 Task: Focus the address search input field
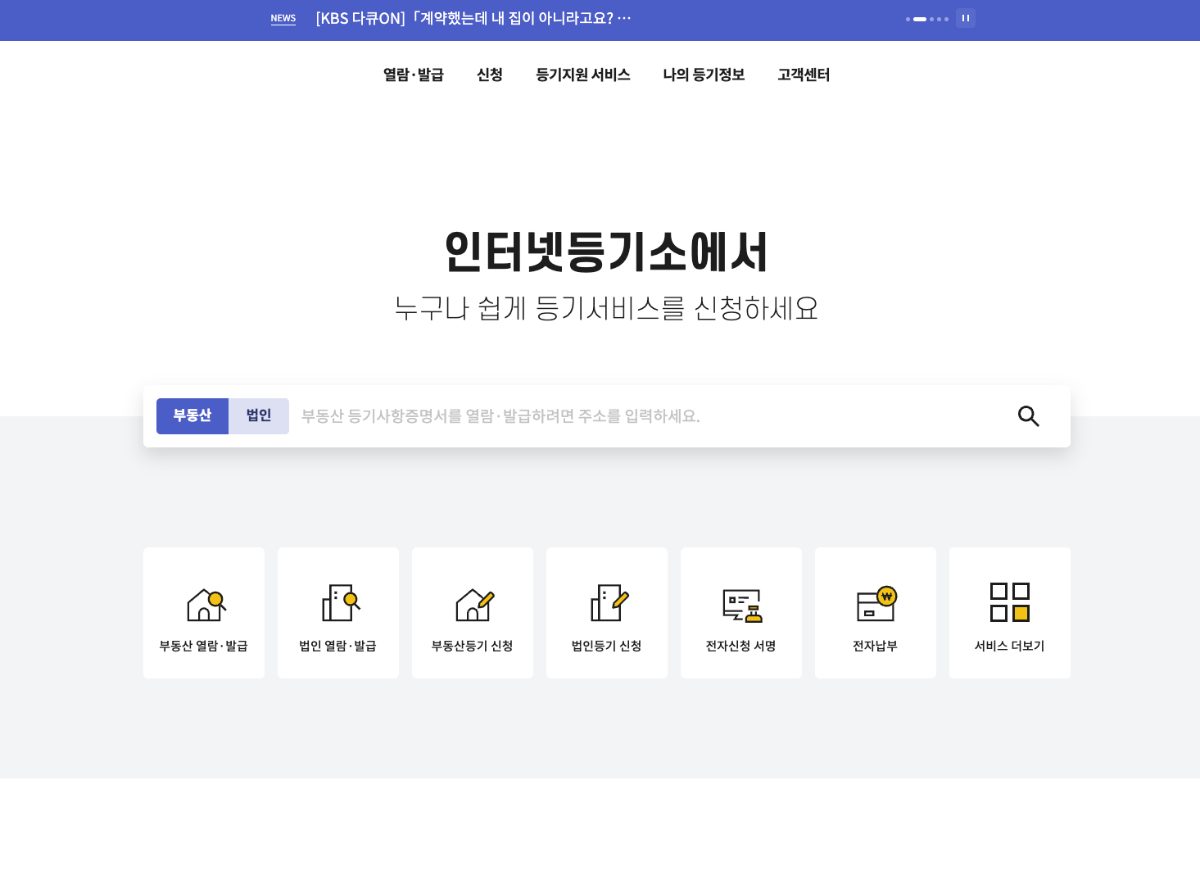tap(650, 416)
